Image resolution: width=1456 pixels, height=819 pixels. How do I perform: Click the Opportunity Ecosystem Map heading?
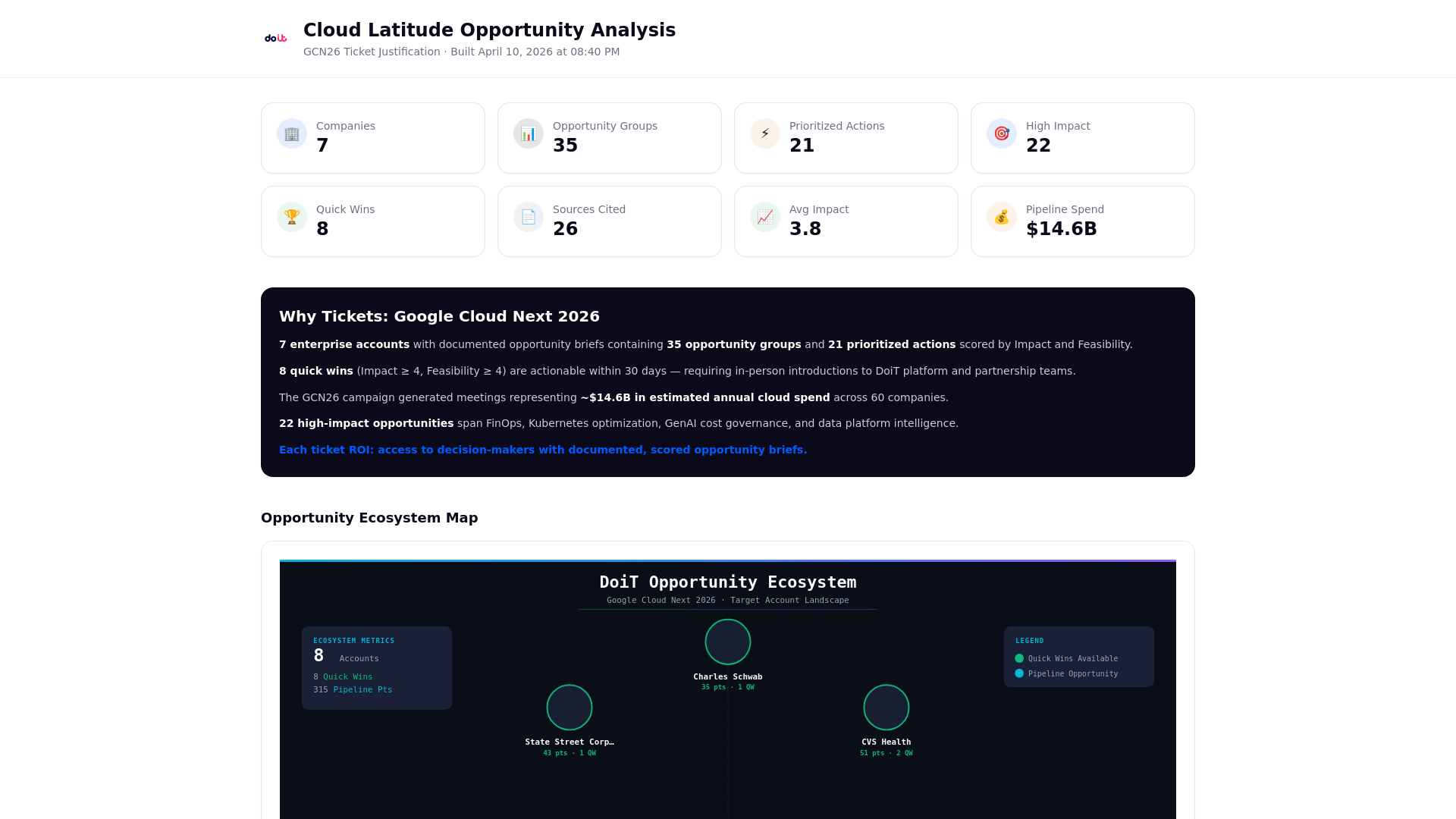pyautogui.click(x=369, y=518)
